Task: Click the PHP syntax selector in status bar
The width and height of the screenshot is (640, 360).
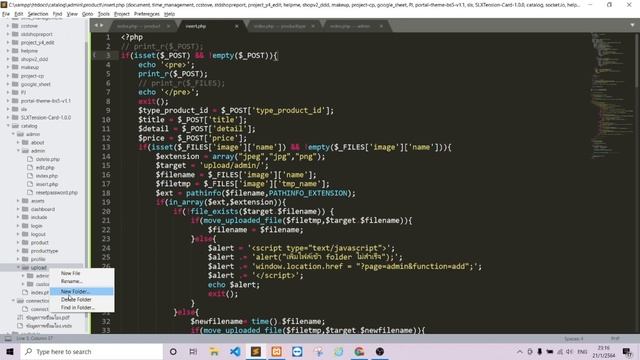Action: pyautogui.click(x=615, y=339)
